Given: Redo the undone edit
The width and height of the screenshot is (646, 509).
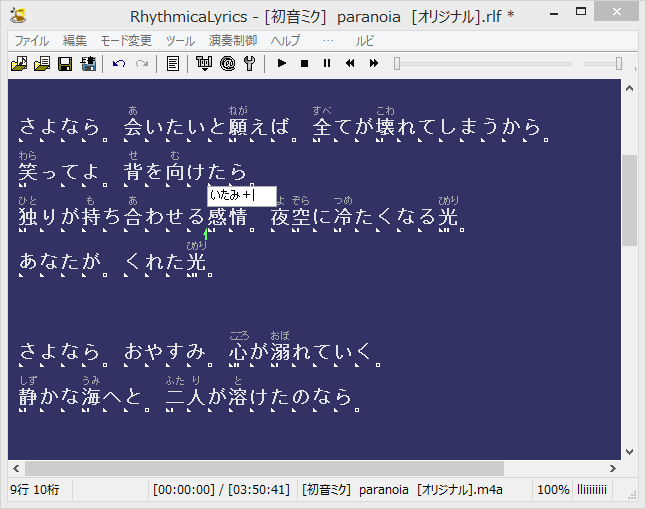Looking at the screenshot, I should [x=142, y=63].
